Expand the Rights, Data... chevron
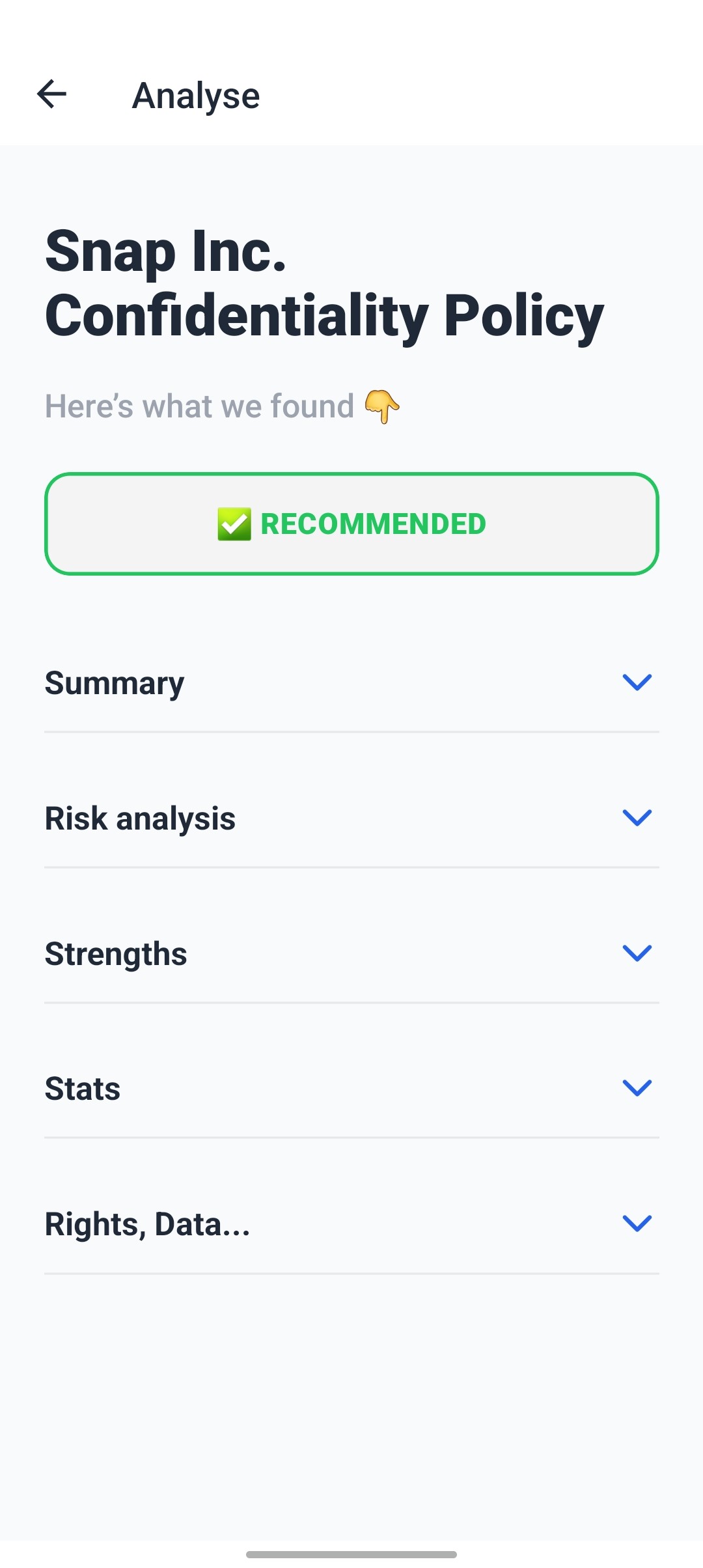 click(637, 1224)
